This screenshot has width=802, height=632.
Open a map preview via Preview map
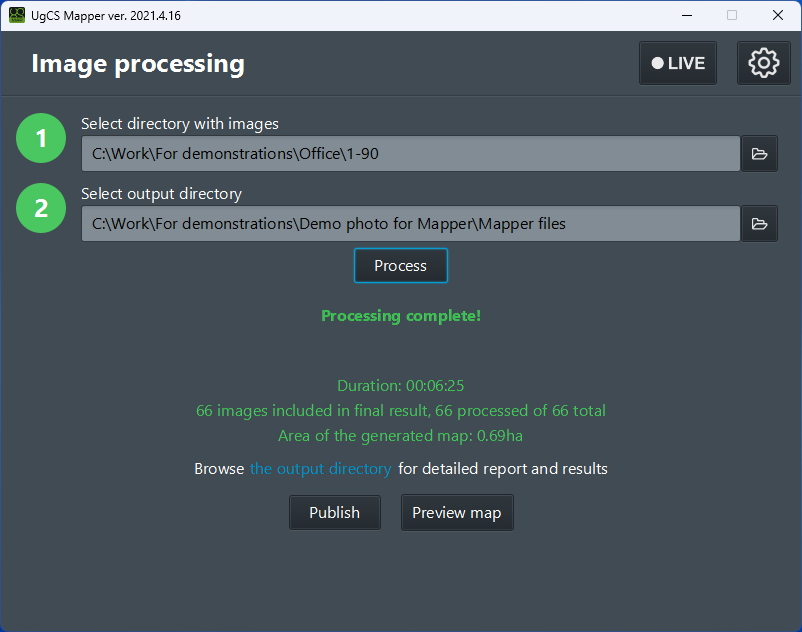pos(457,512)
